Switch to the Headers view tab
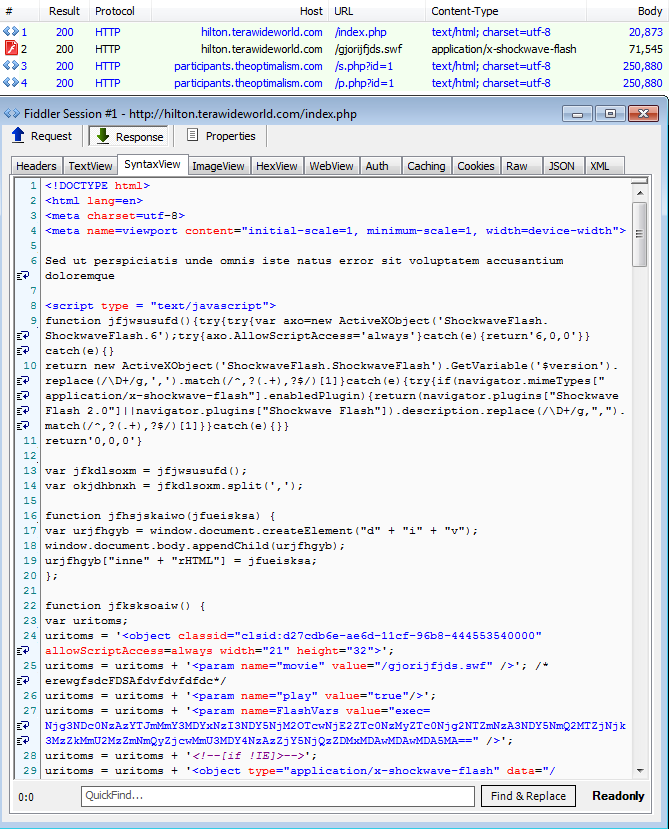 click(36, 166)
